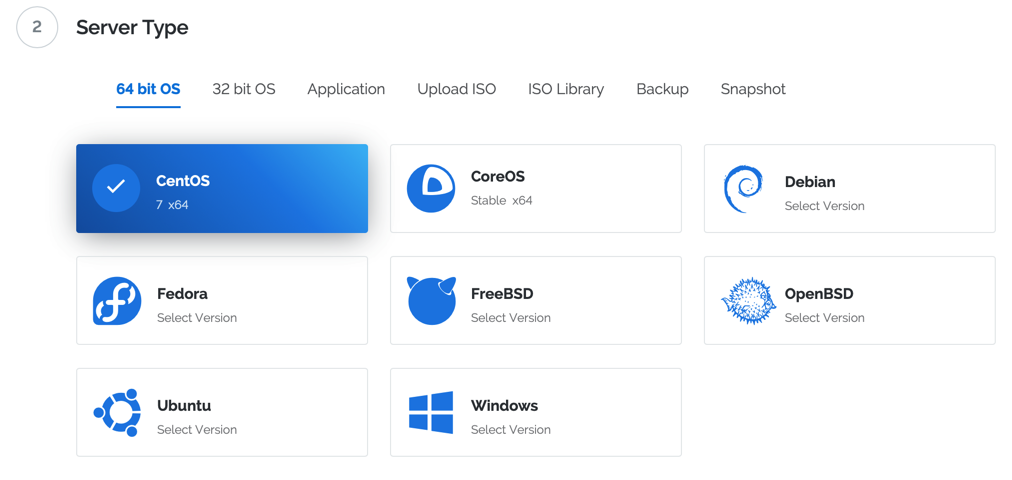Open Select Version under Ubuntu
This screenshot has height=480, width=1012.
[197, 430]
